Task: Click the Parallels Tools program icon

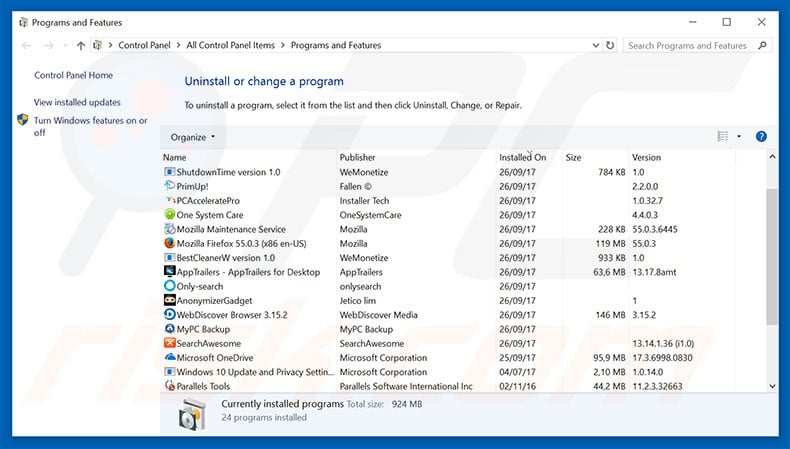Action: (170, 386)
